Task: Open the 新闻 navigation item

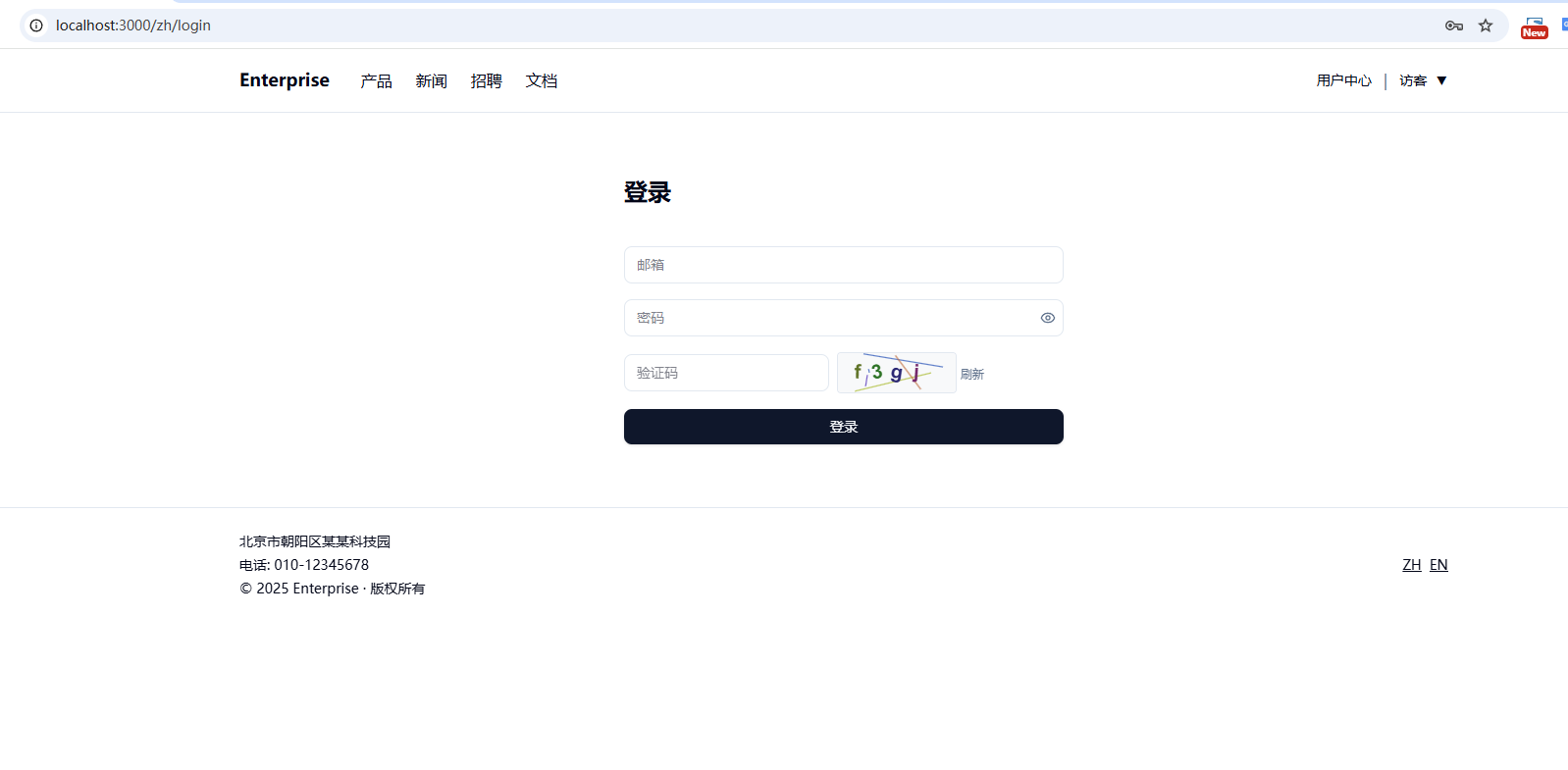Action: [431, 80]
